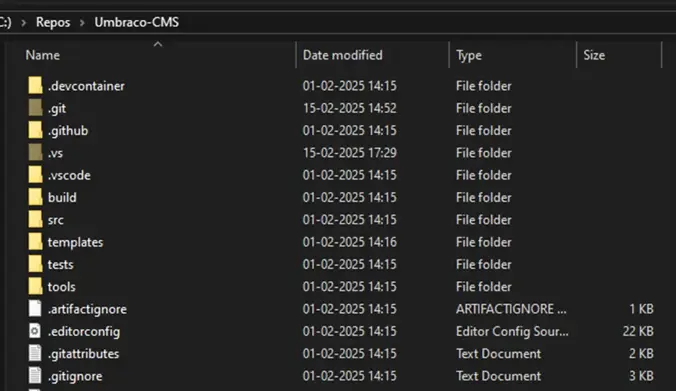Select the .vs hidden folder icon

click(x=35, y=153)
